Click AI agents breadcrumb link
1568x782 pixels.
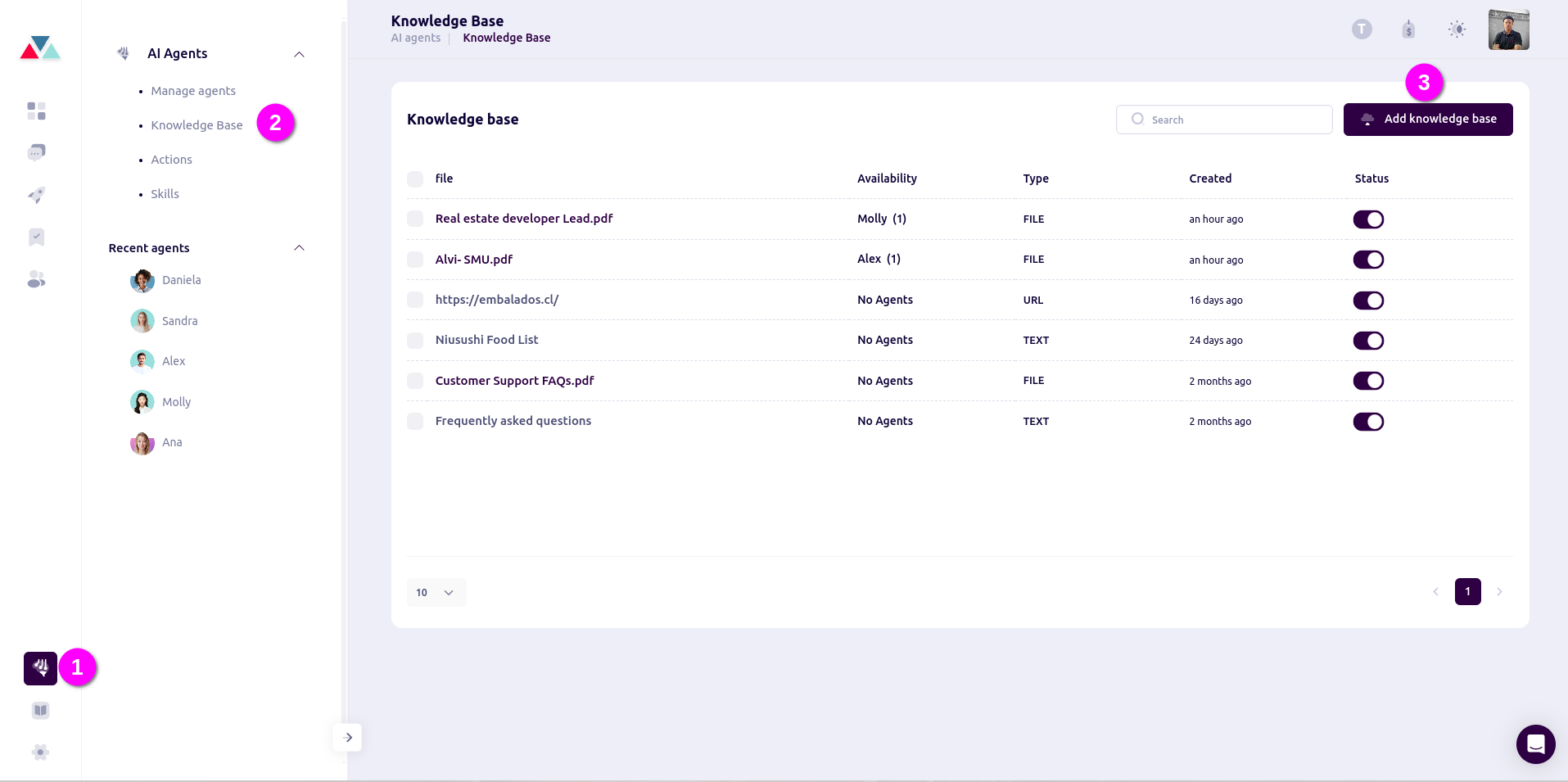(x=416, y=38)
